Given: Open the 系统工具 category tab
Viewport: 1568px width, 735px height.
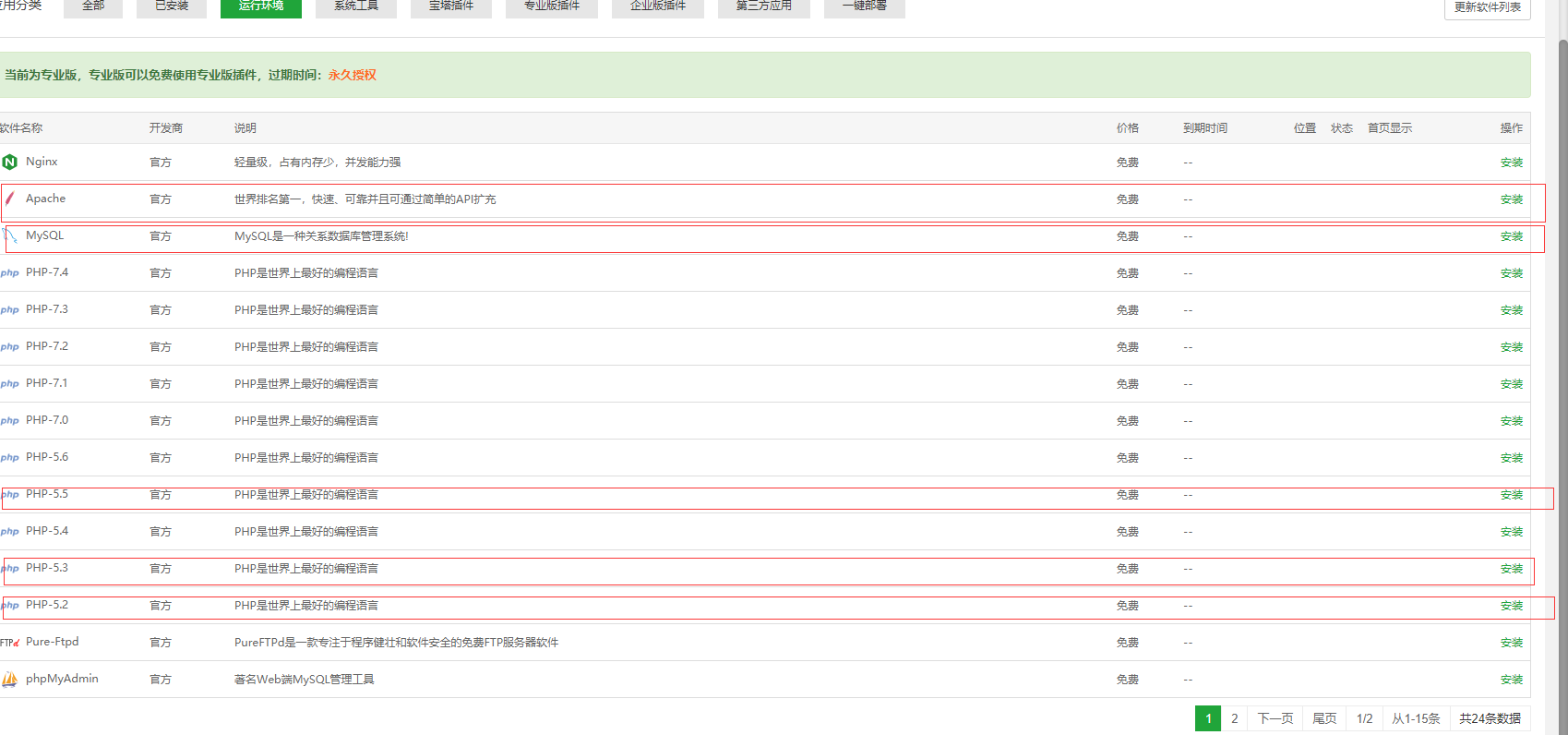Looking at the screenshot, I should coord(356,6).
